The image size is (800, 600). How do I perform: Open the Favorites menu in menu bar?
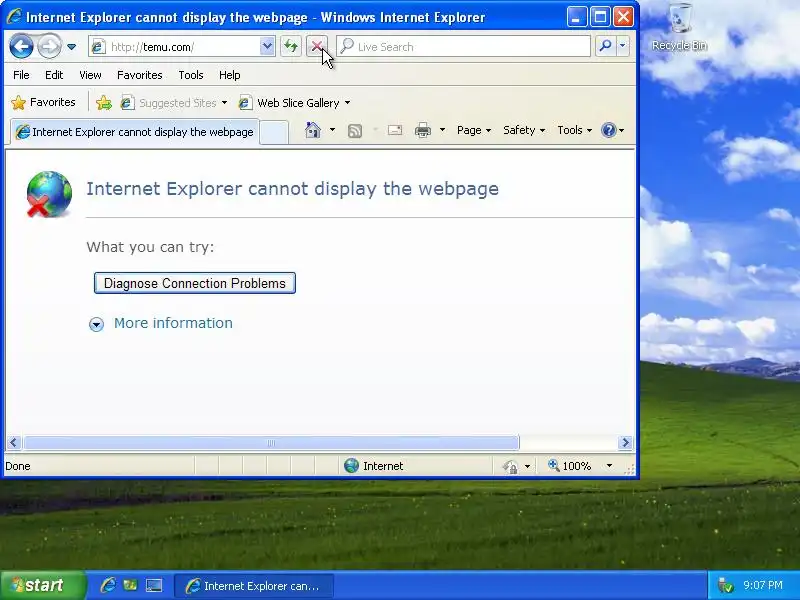pyautogui.click(x=139, y=75)
